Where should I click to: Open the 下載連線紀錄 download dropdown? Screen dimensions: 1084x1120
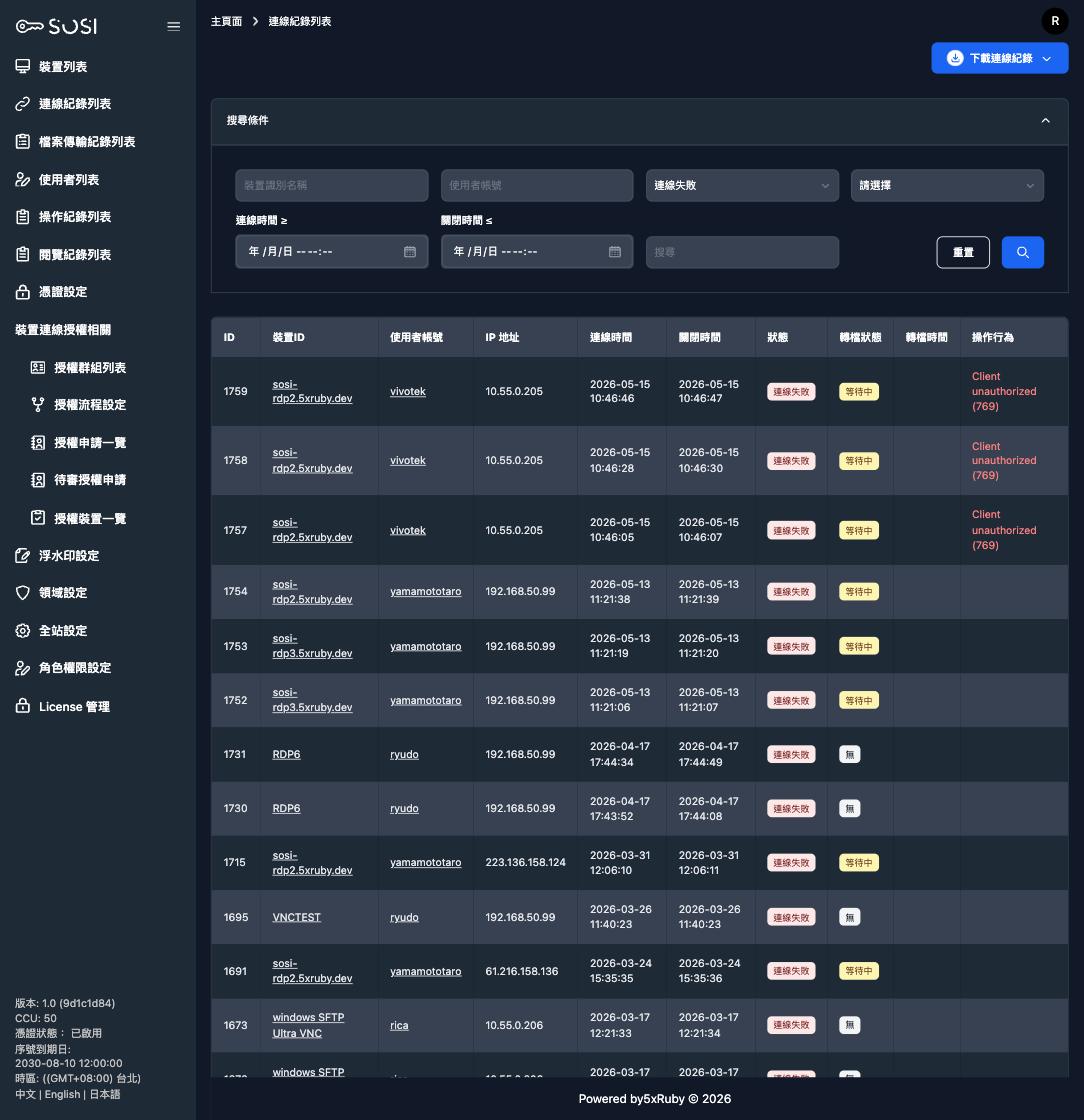(x=1000, y=58)
